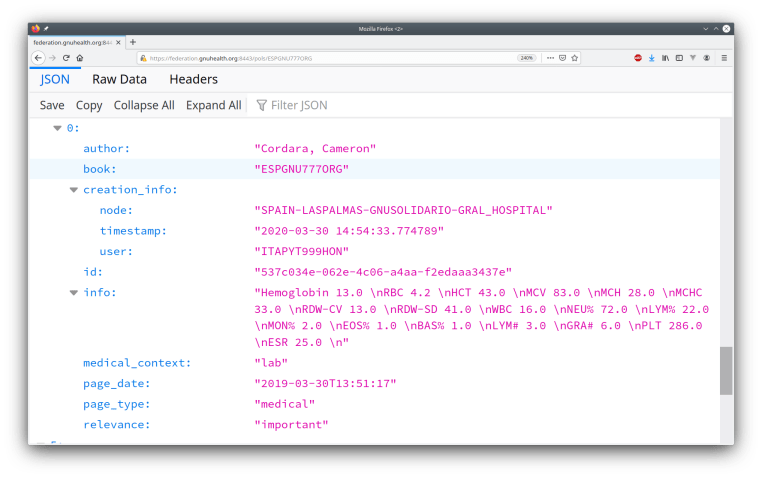The height and width of the screenshot is (478, 762).
Task: Open the Library bookmarks icon
Action: [665, 58]
